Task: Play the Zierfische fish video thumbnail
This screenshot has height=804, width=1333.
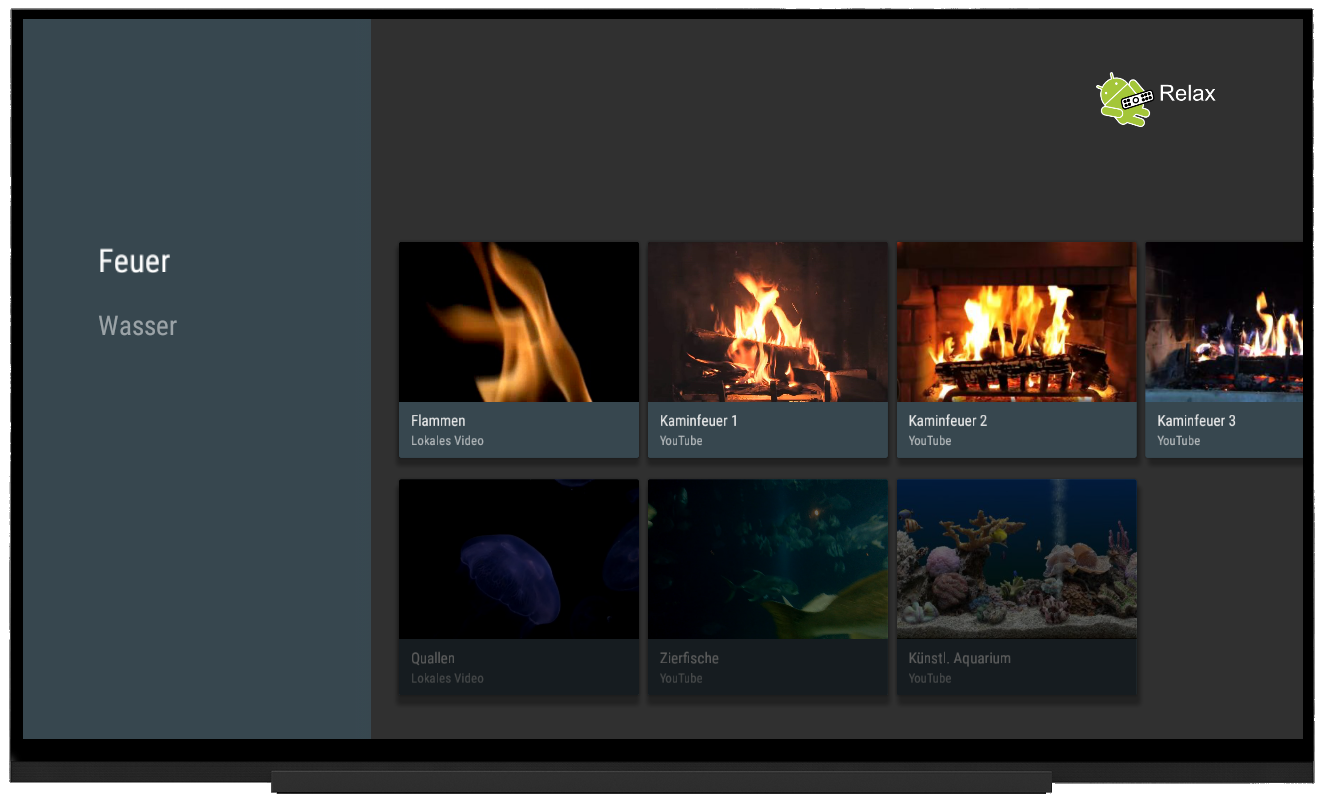Action: [x=767, y=559]
